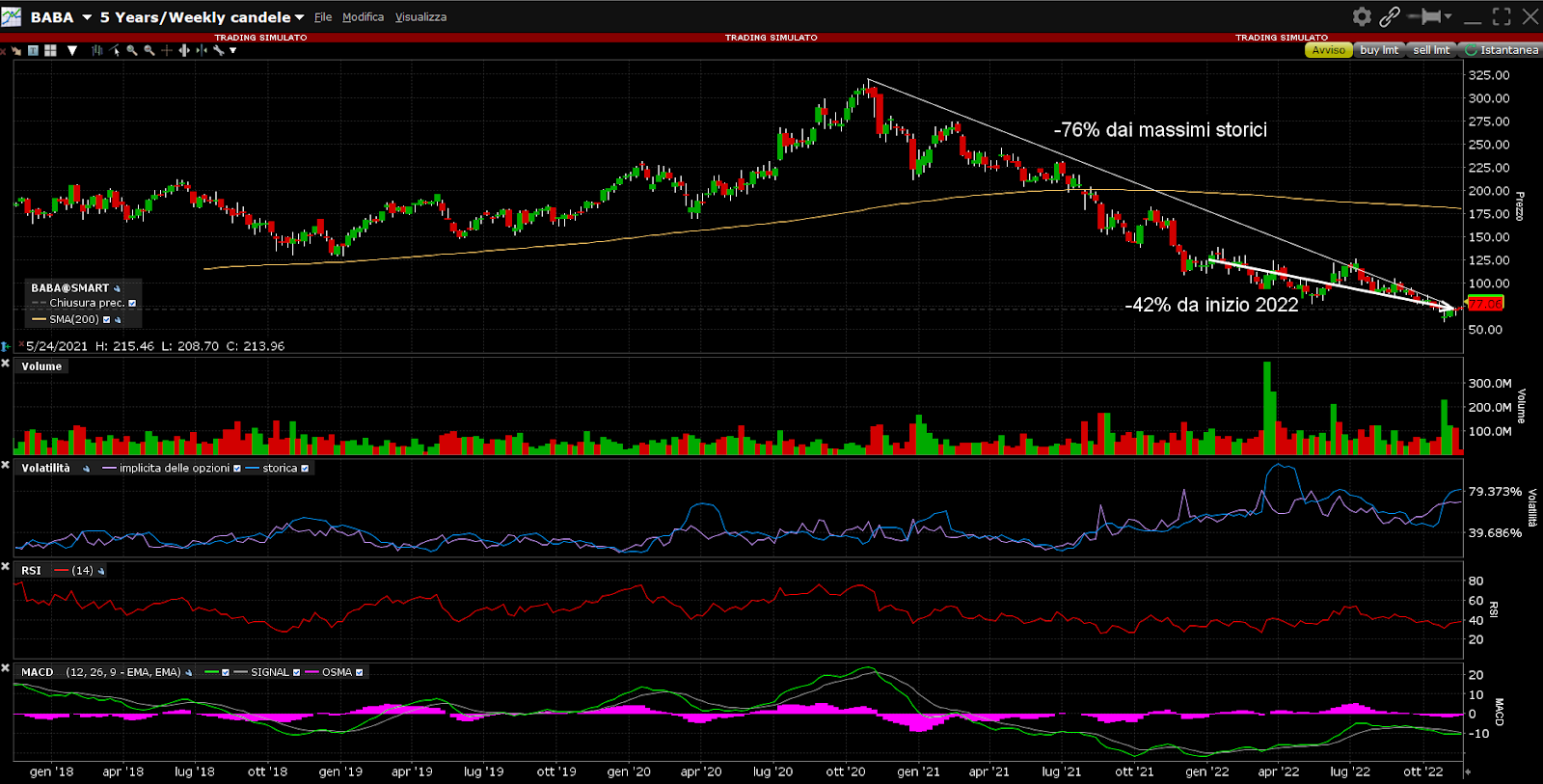
Task: Remove the MACD sub-panel with X
Action: (6, 667)
